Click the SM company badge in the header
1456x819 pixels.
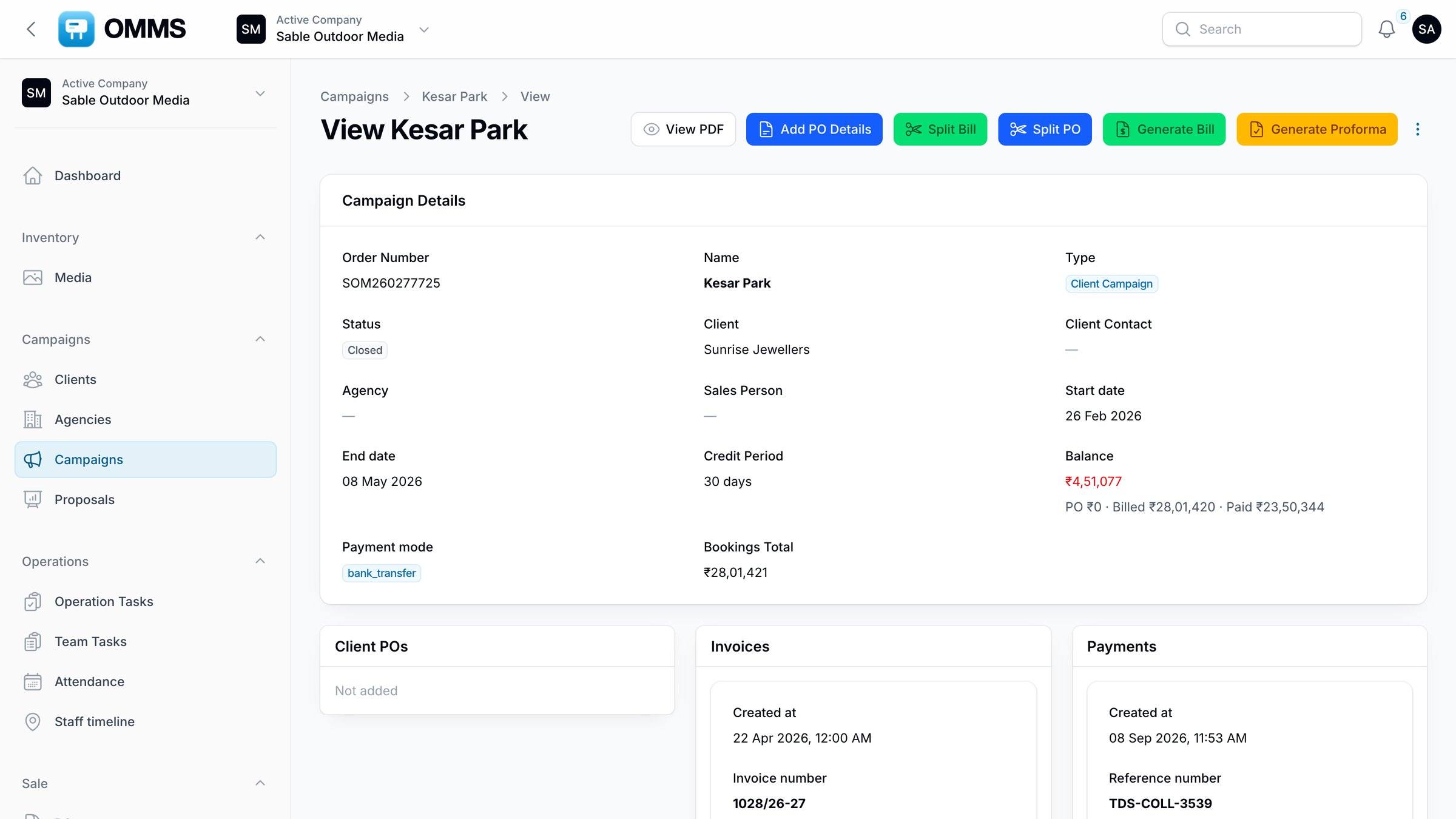(x=251, y=29)
